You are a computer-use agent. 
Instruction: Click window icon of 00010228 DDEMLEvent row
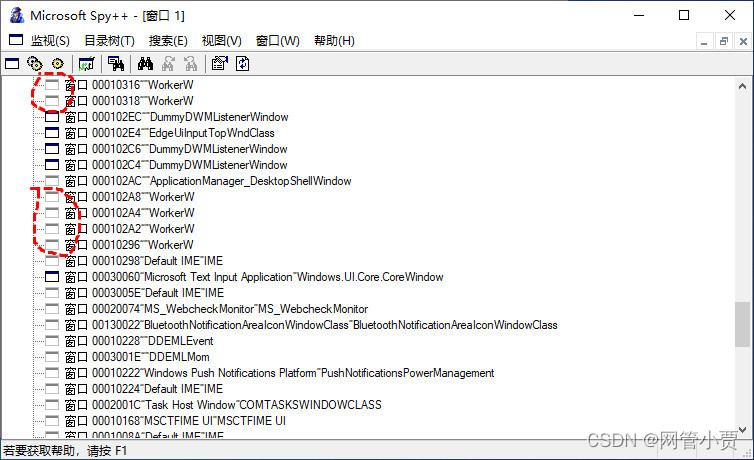click(52, 341)
